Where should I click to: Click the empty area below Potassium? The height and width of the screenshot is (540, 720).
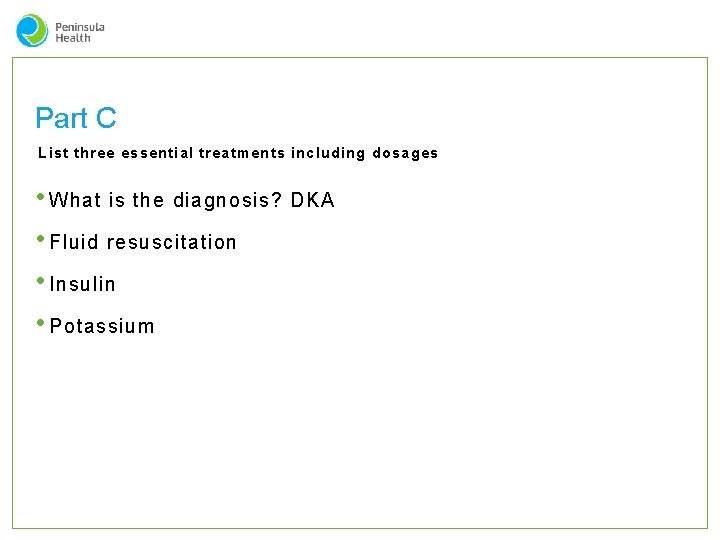coord(360,430)
